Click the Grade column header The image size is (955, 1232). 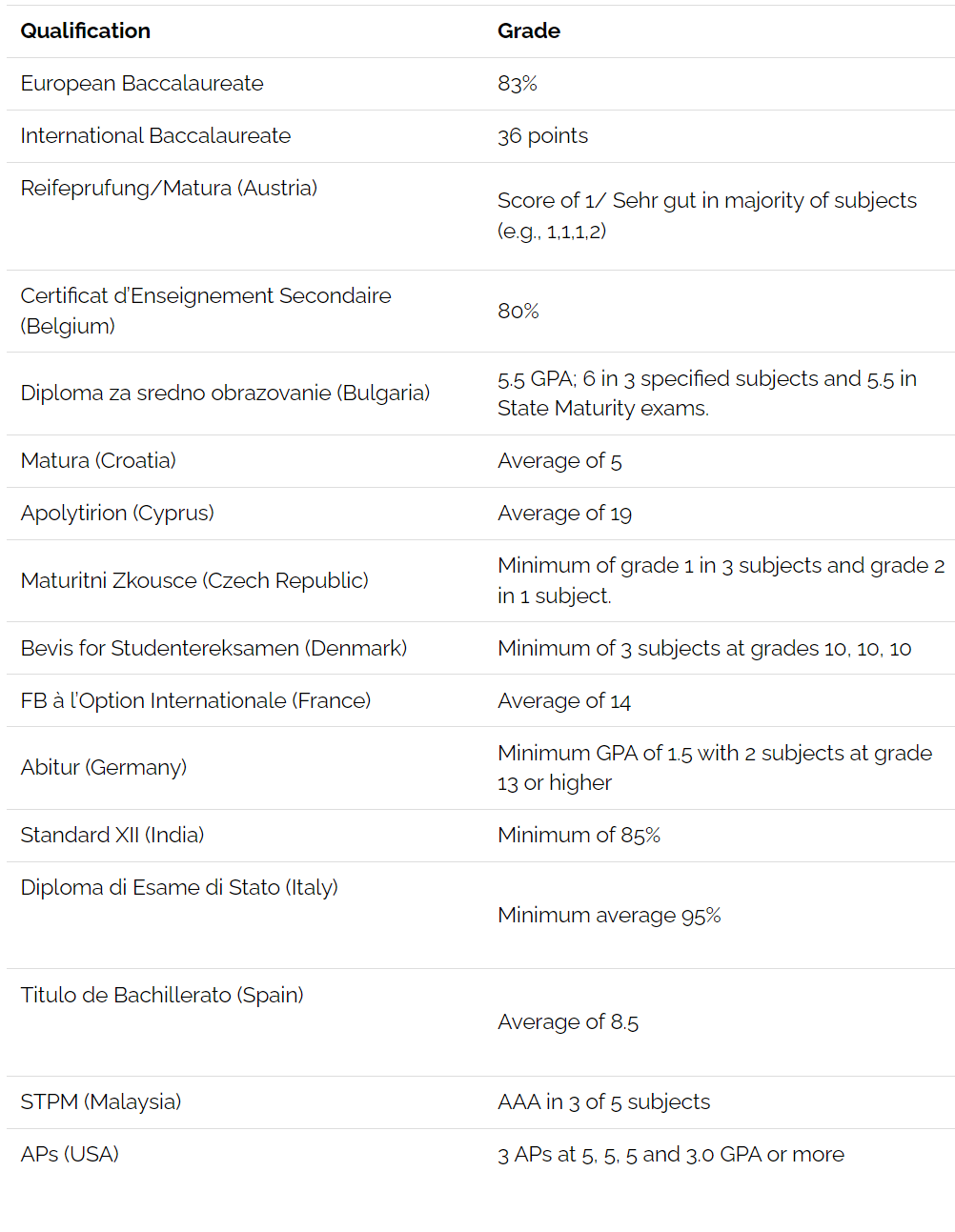tap(529, 31)
